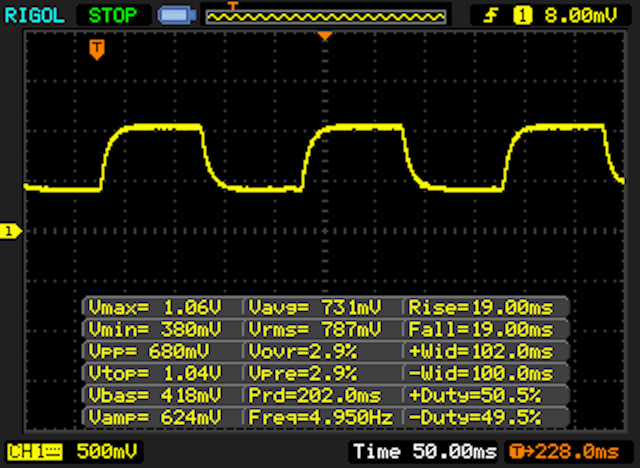640x468 pixels.
Task: Click the Vavg= 731mV measurement
Action: click(x=315, y=307)
